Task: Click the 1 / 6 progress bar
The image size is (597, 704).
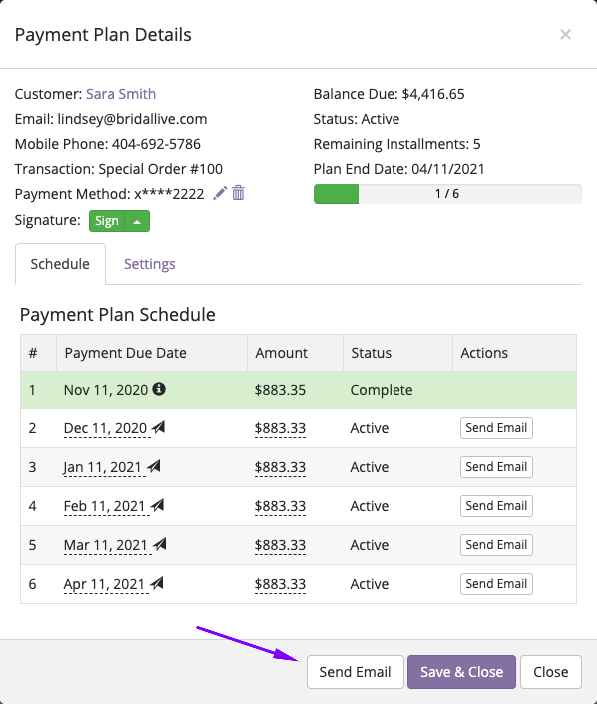Action: click(x=448, y=194)
